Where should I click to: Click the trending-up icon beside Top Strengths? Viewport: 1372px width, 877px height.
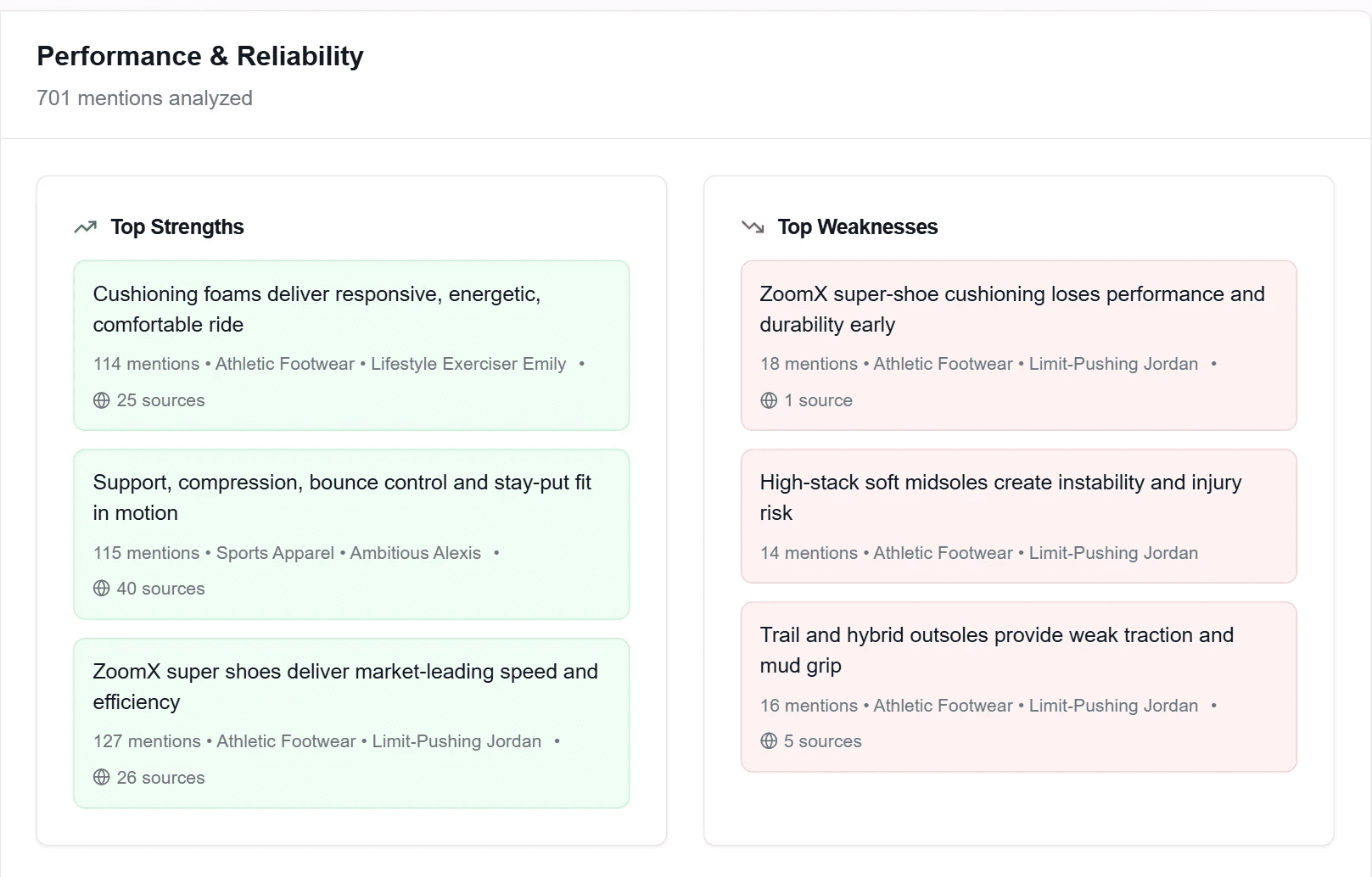tap(86, 227)
